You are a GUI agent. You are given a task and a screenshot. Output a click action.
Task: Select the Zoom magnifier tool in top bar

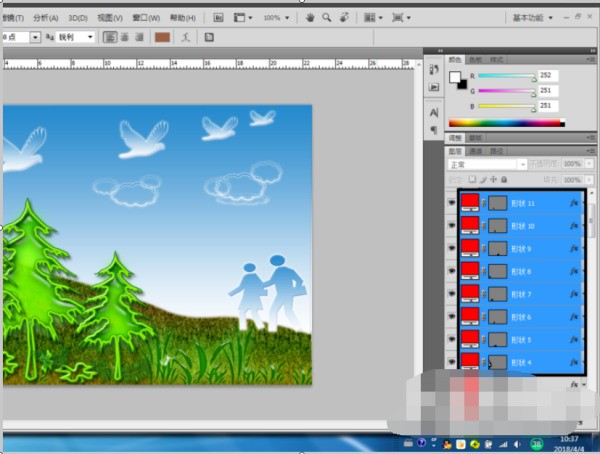326,18
